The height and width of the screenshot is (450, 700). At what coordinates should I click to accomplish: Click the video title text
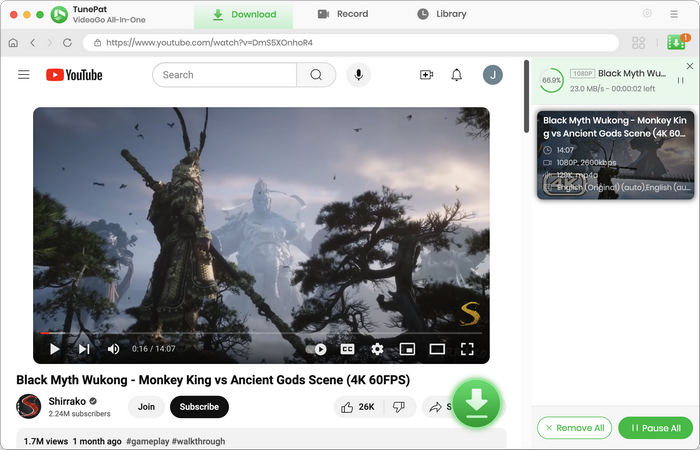(213, 380)
